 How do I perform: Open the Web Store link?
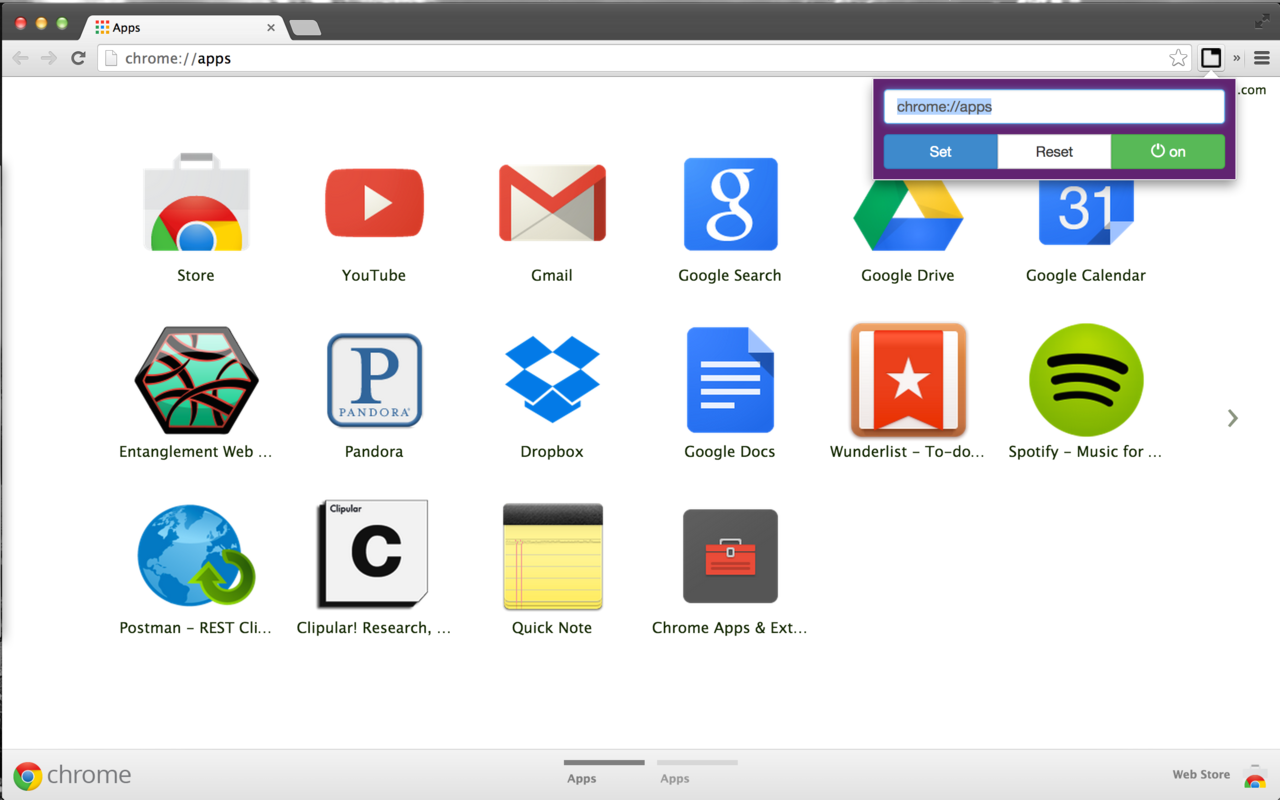1201,774
